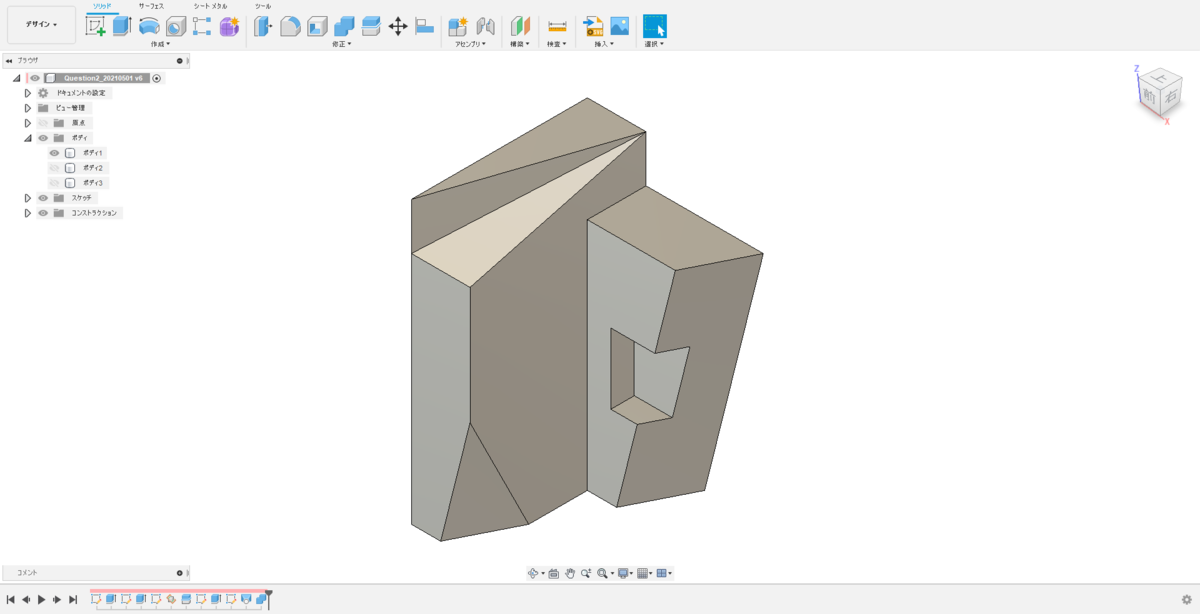This screenshot has height=614, width=1200.
Task: Hide ボディ1 using its eye icon
Action: pos(55,153)
